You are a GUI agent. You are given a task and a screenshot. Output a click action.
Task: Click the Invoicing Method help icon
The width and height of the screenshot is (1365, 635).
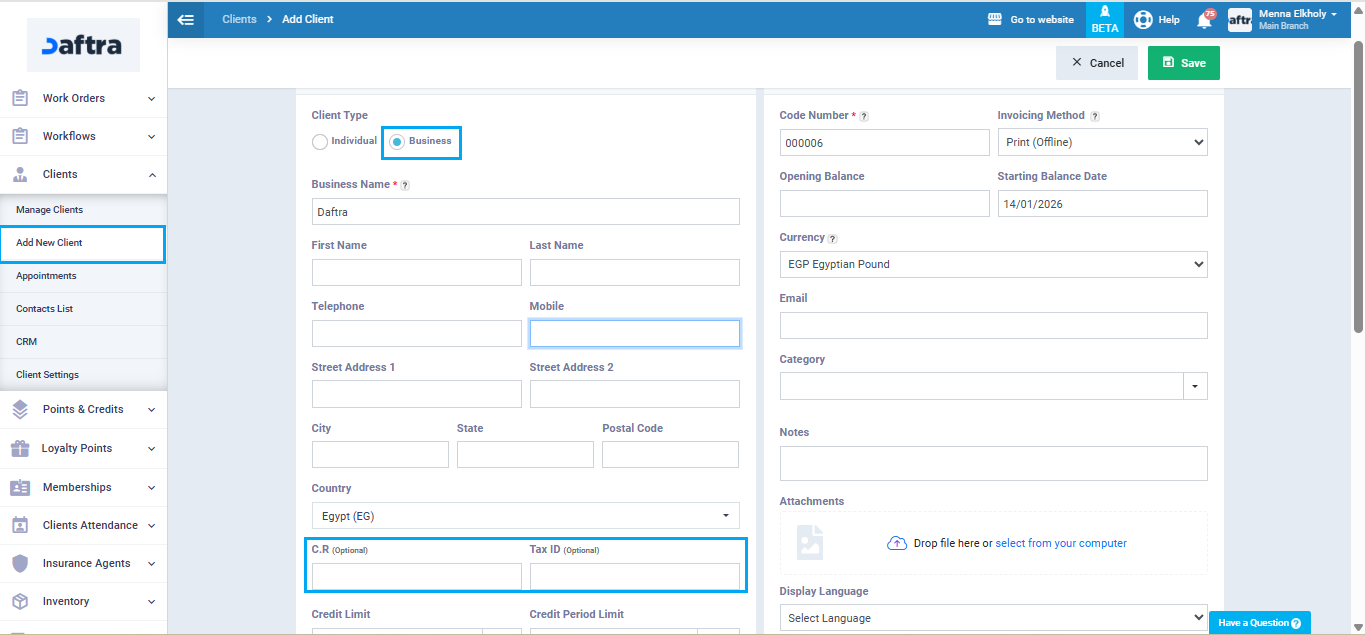coord(1094,116)
